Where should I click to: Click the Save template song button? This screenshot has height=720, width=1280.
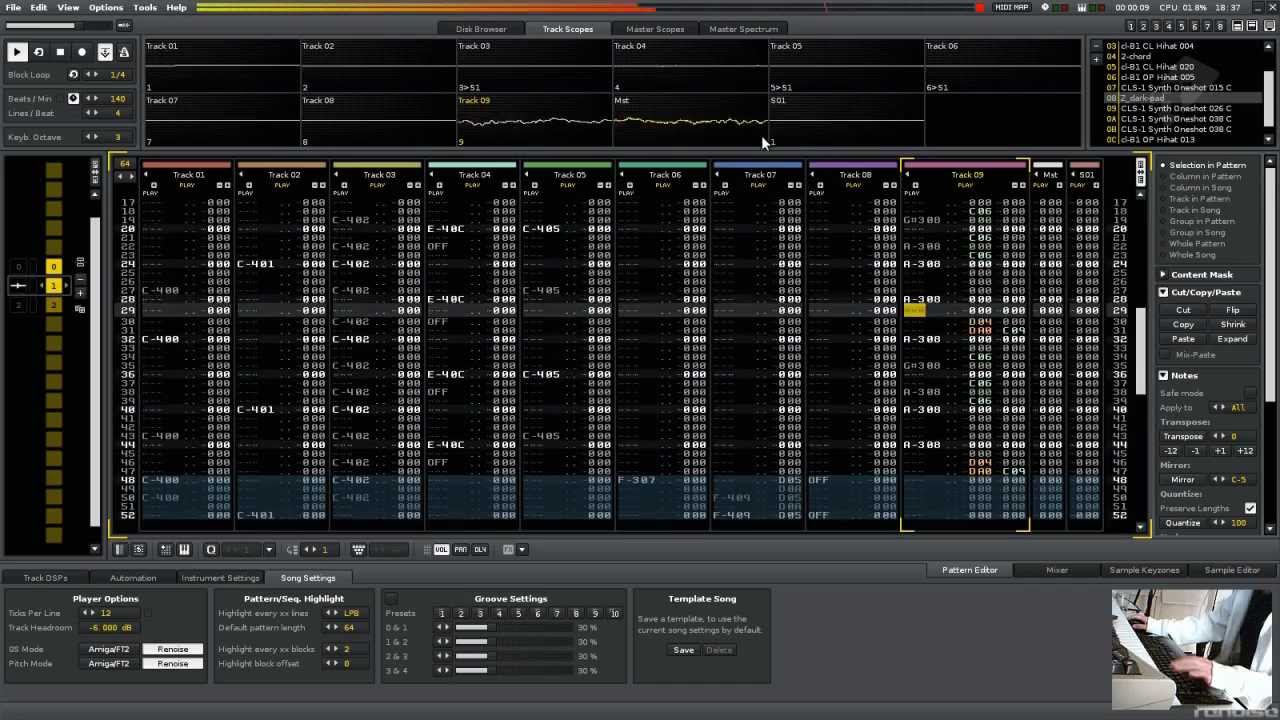[684, 650]
